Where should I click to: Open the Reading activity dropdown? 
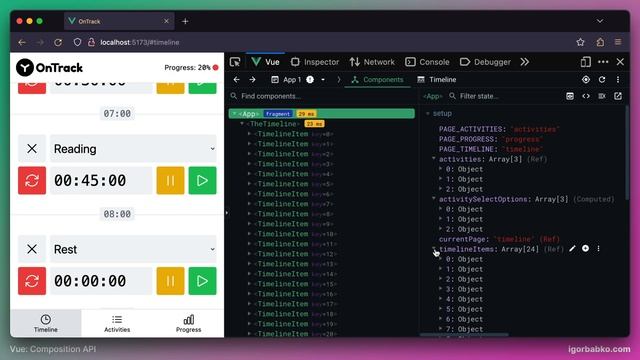coord(133,149)
